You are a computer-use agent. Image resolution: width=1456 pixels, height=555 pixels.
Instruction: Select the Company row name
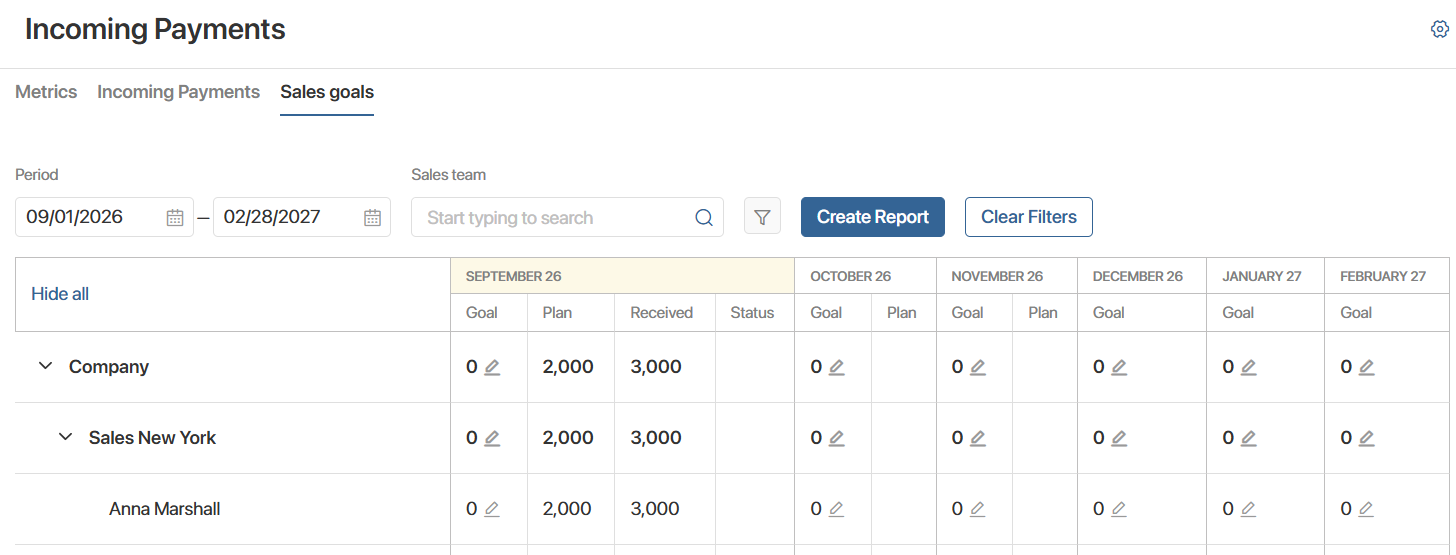click(x=109, y=367)
